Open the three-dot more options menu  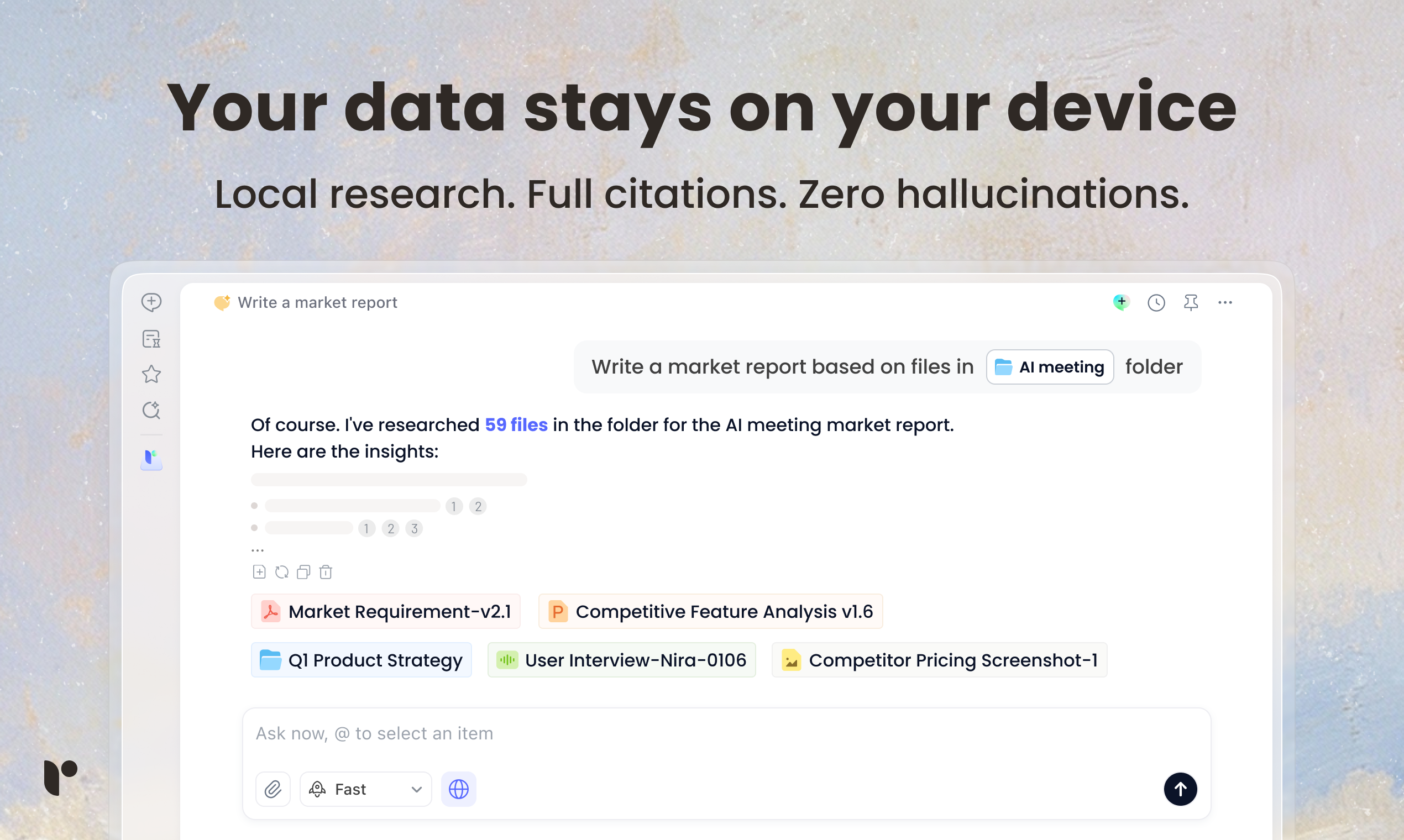[x=1225, y=303]
